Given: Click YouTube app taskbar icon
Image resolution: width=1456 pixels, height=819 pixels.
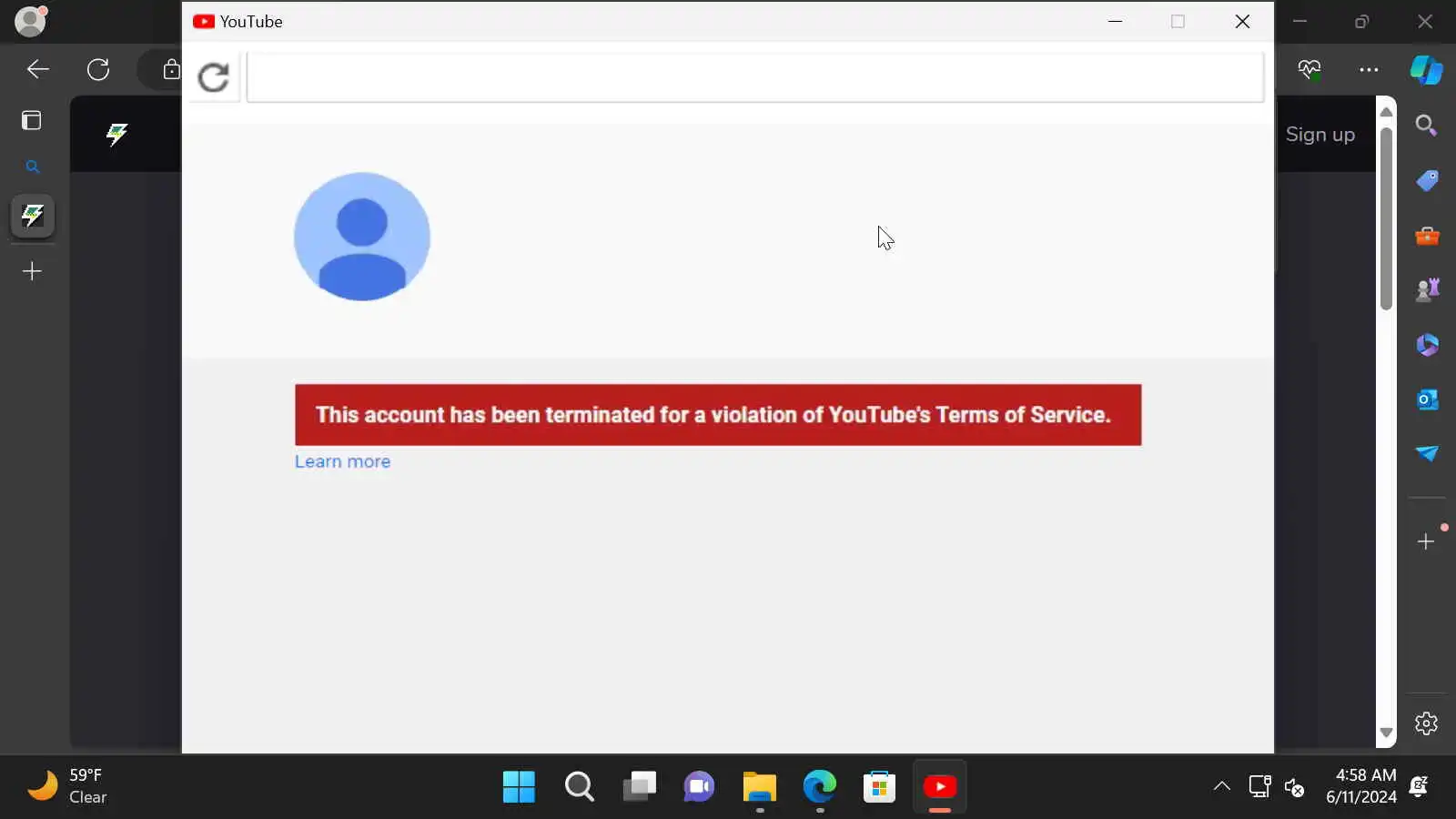Looking at the screenshot, I should point(940,786).
